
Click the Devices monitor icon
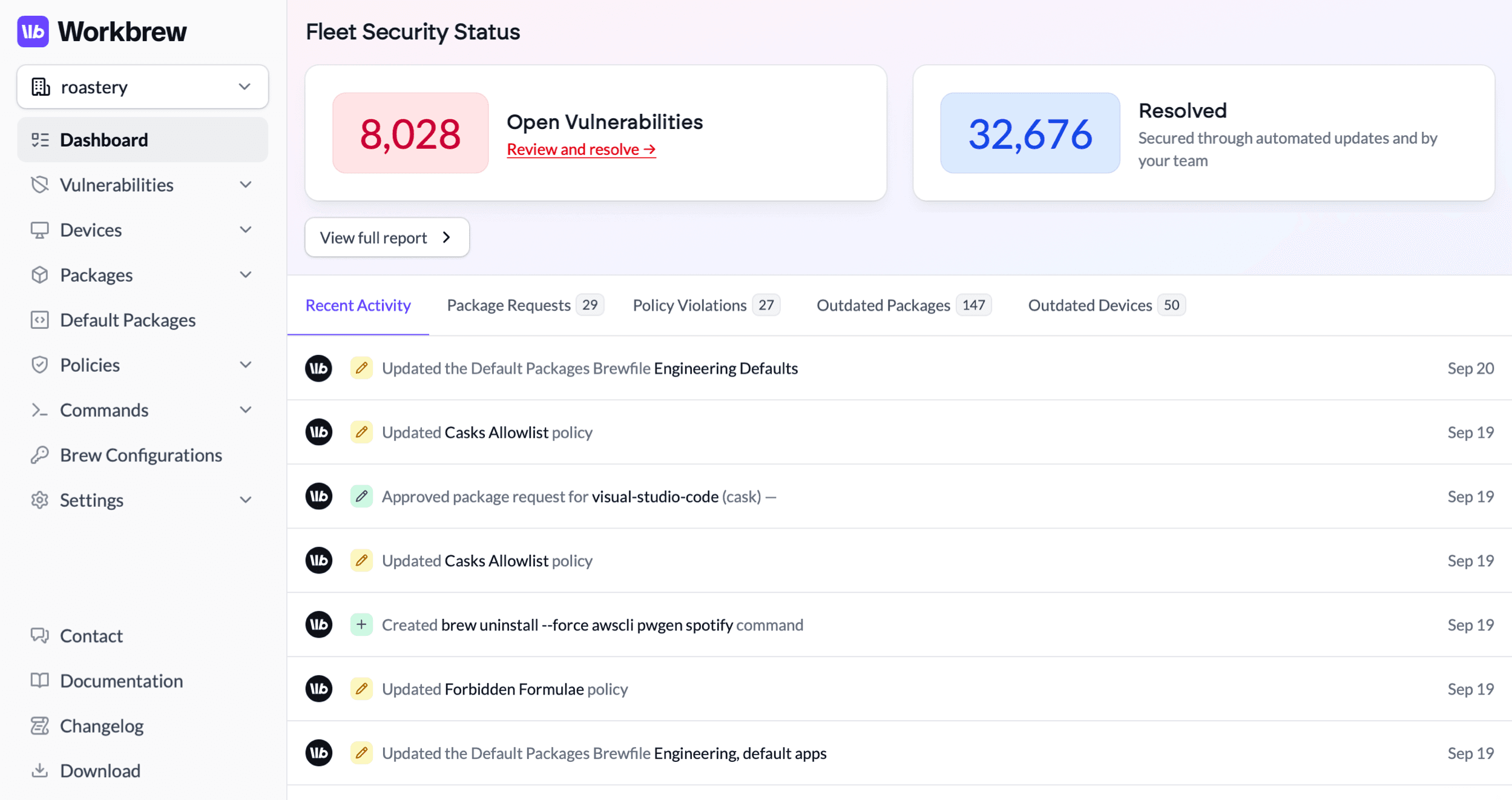pos(40,230)
